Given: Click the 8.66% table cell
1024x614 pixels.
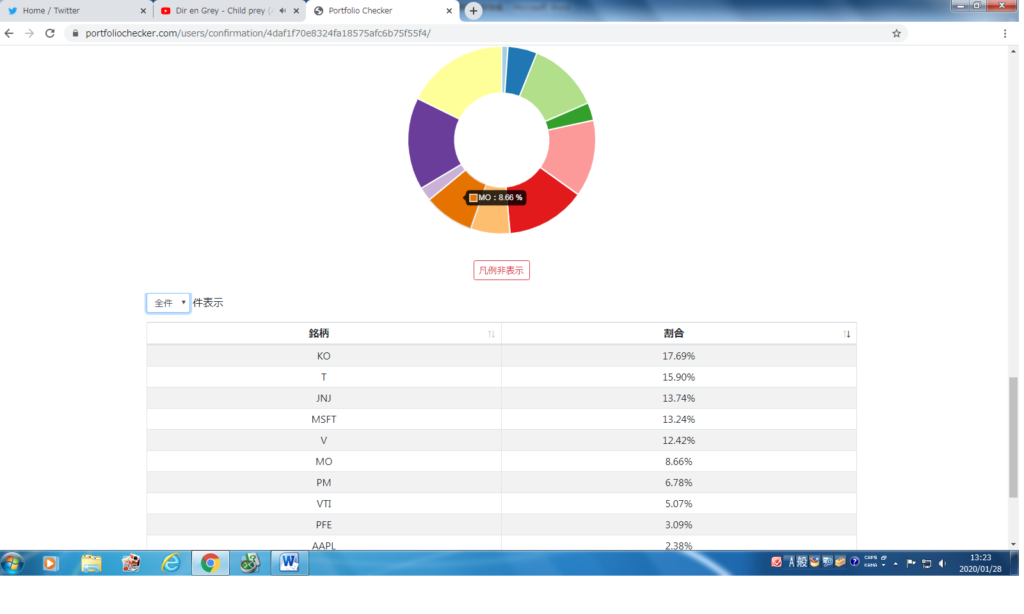Looking at the screenshot, I should click(x=679, y=462).
